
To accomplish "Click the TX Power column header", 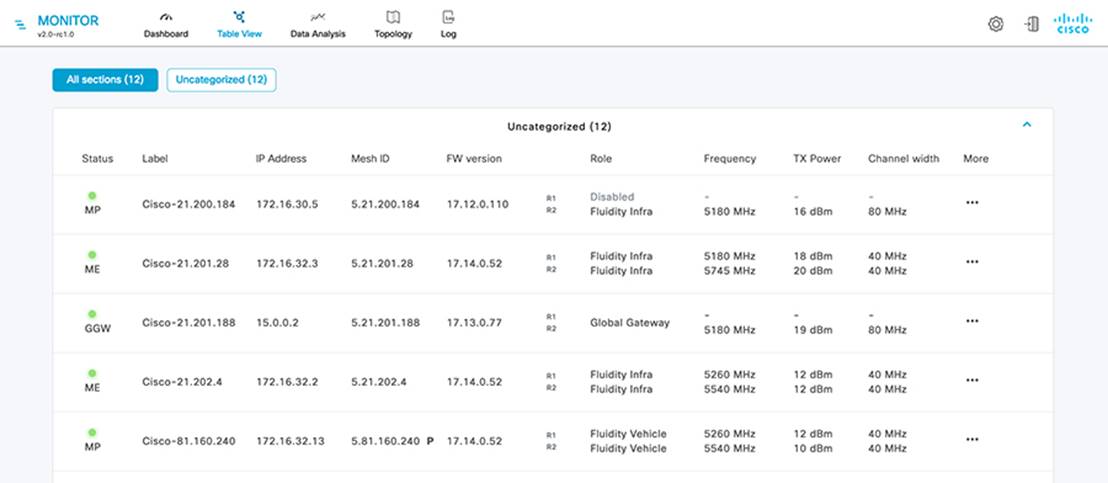I will (818, 159).
